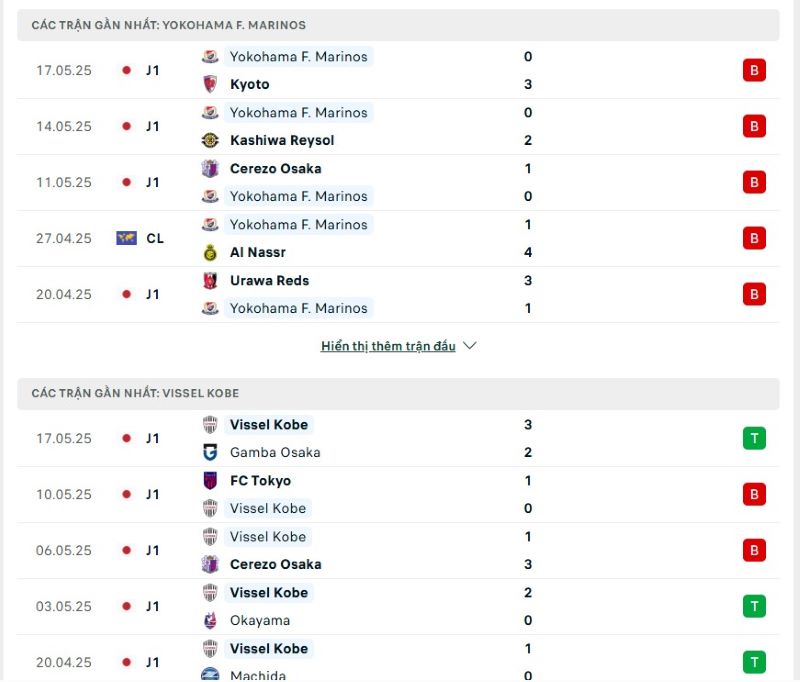Open the 'Hiển thị thêm trận đấu' link
The height and width of the screenshot is (682, 800).
pos(388,346)
